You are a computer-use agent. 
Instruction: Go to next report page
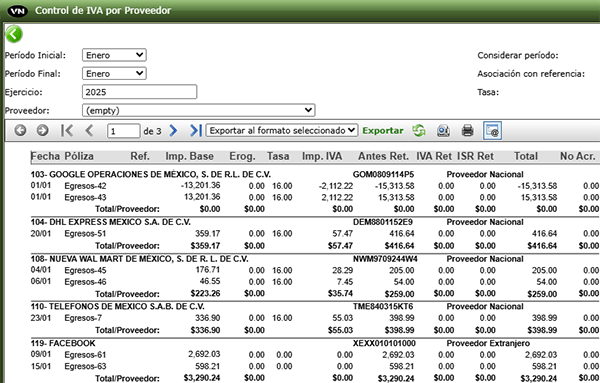[173, 130]
